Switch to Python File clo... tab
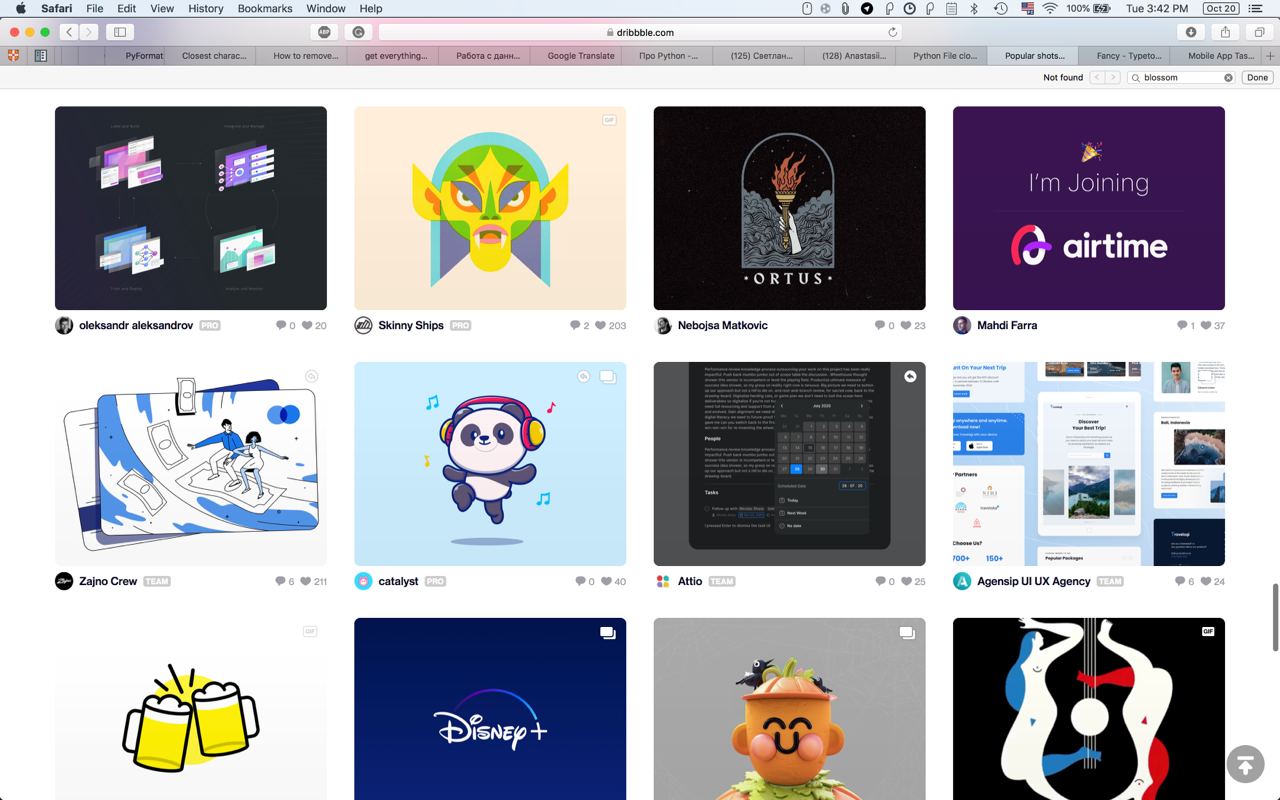Screen dimensions: 1280x800 (x=945, y=56)
